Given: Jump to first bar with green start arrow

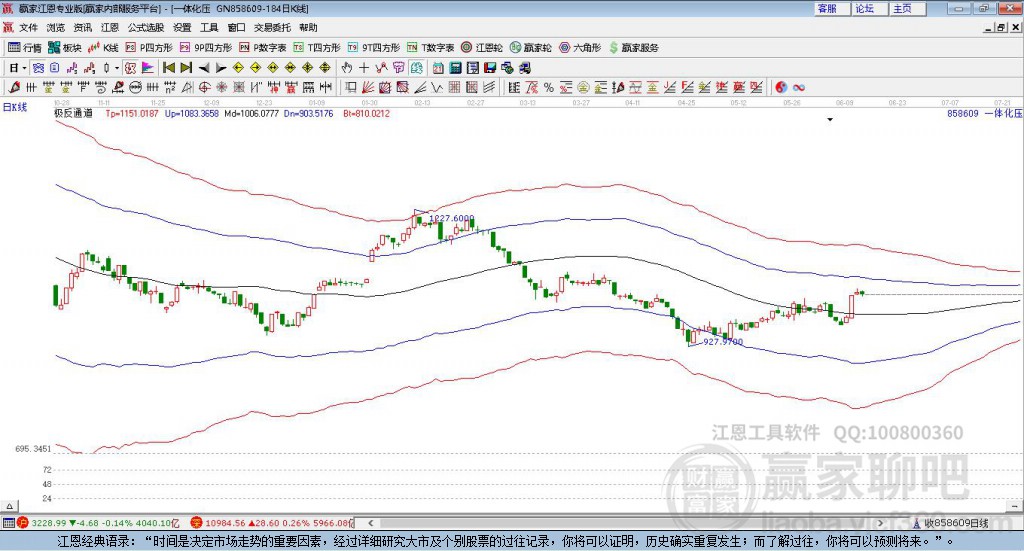Looking at the screenshot, I should (x=169, y=67).
